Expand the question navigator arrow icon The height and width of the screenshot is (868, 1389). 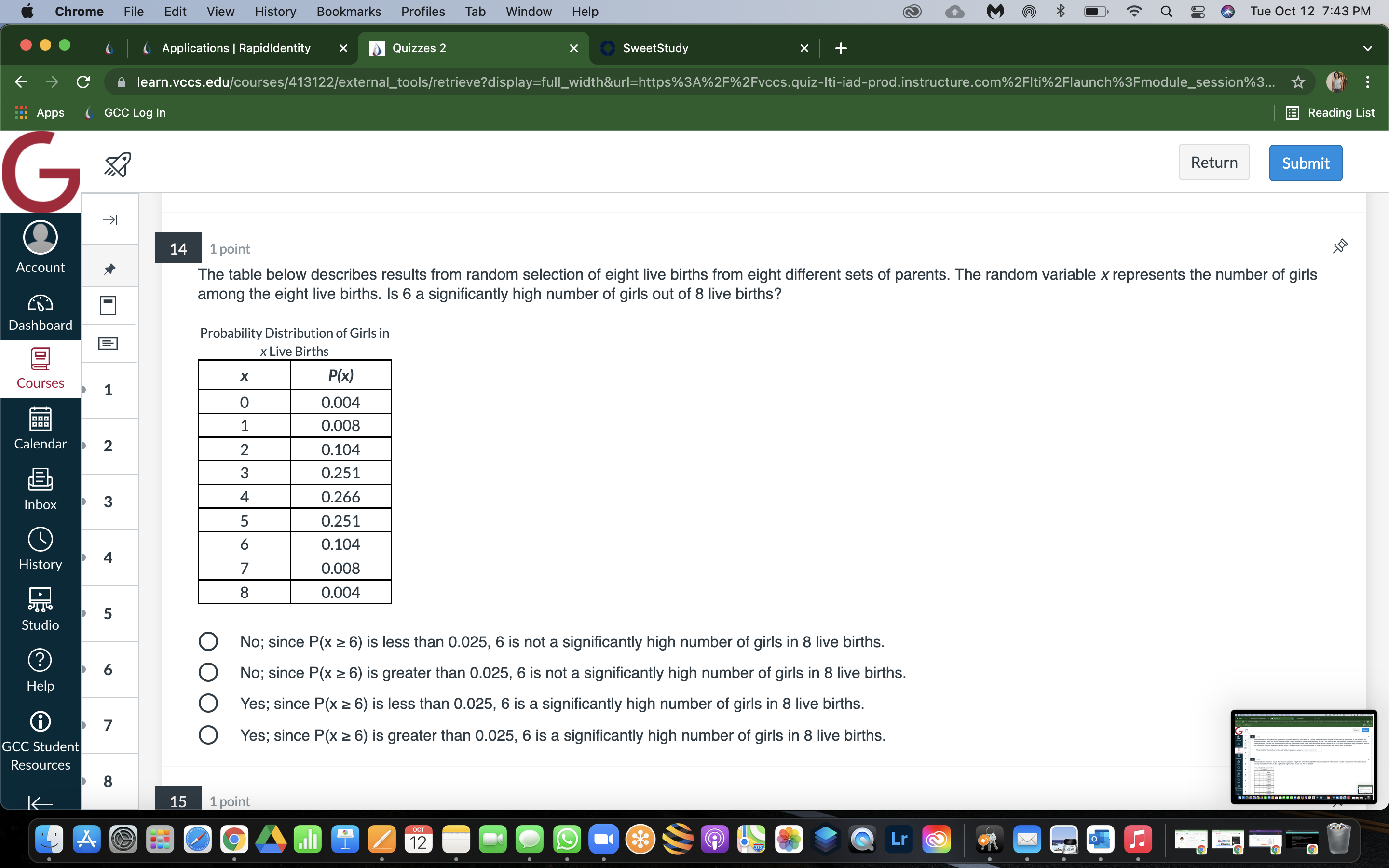click(x=109, y=220)
